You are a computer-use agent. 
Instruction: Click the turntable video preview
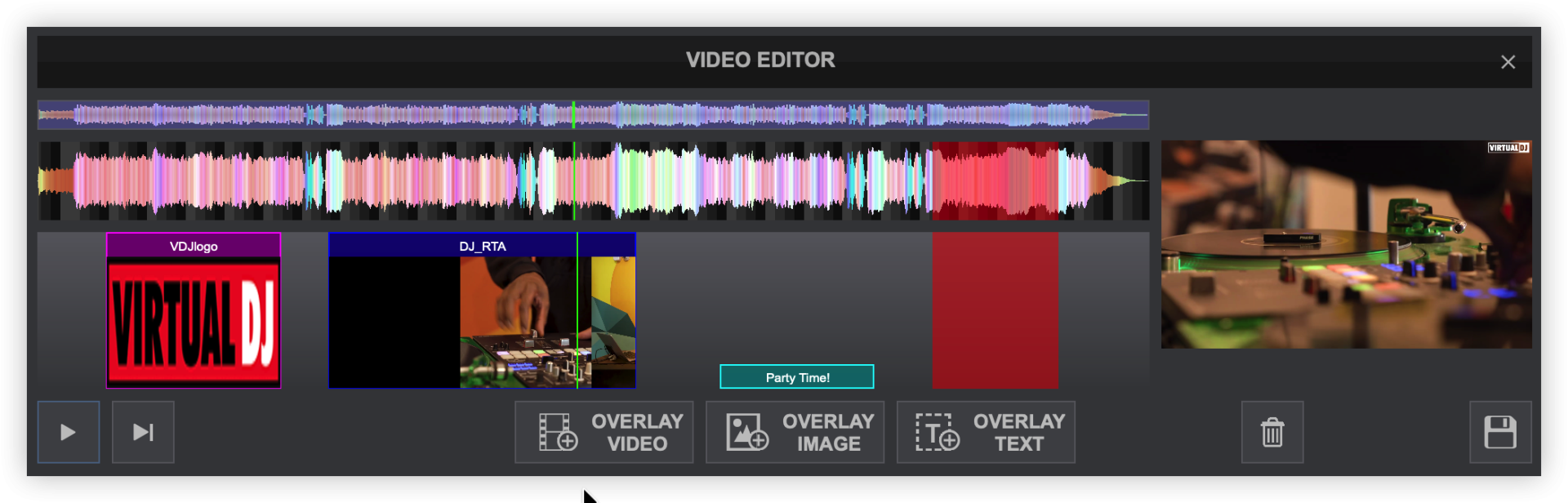1346,245
